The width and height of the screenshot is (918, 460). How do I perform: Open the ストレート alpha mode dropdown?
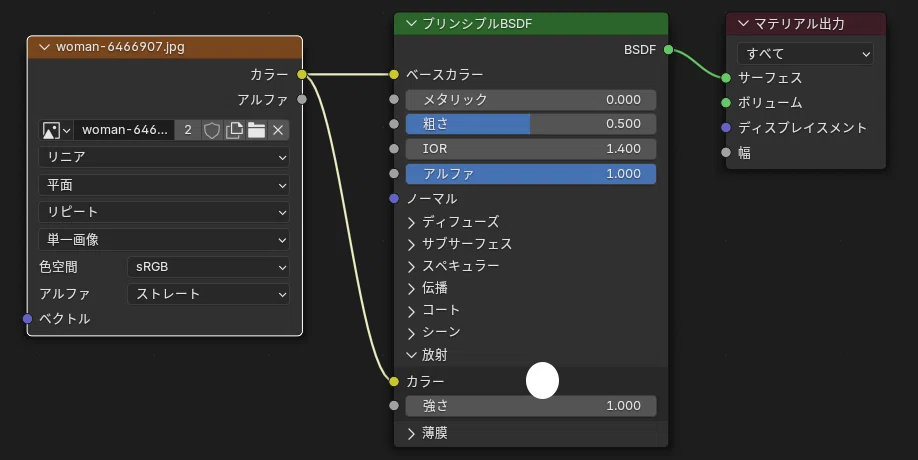click(208, 294)
